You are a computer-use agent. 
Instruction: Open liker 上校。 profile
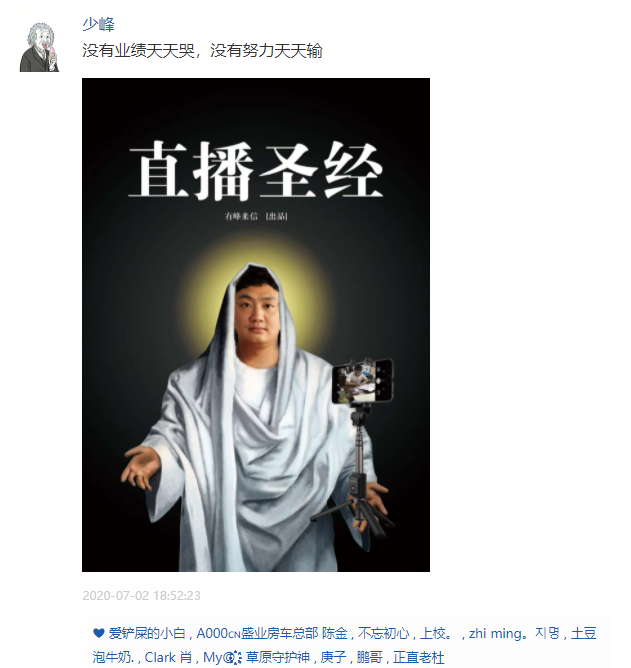pos(436,633)
